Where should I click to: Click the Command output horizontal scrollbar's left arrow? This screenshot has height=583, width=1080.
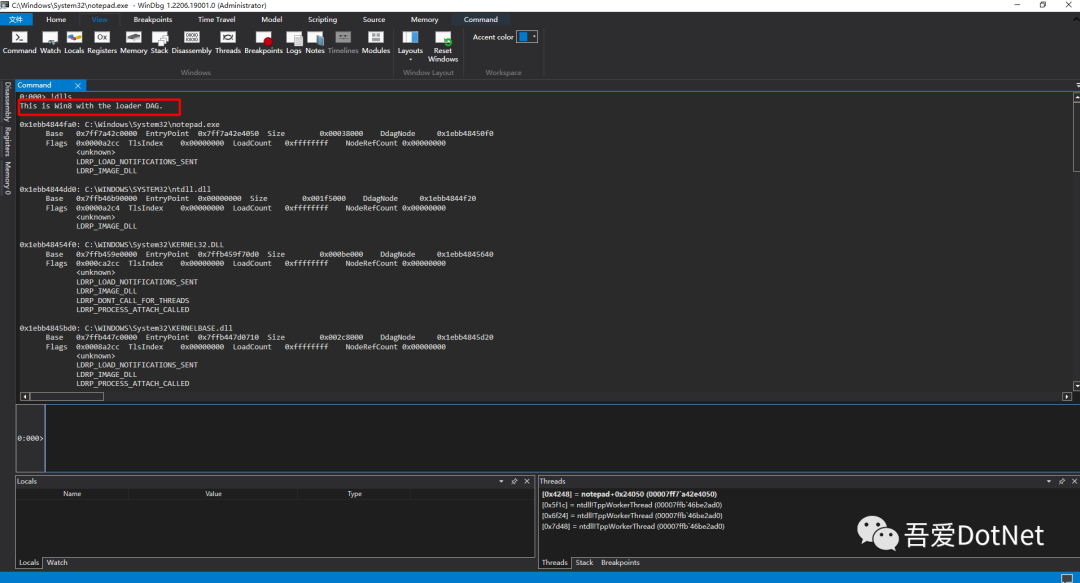(x=25, y=396)
